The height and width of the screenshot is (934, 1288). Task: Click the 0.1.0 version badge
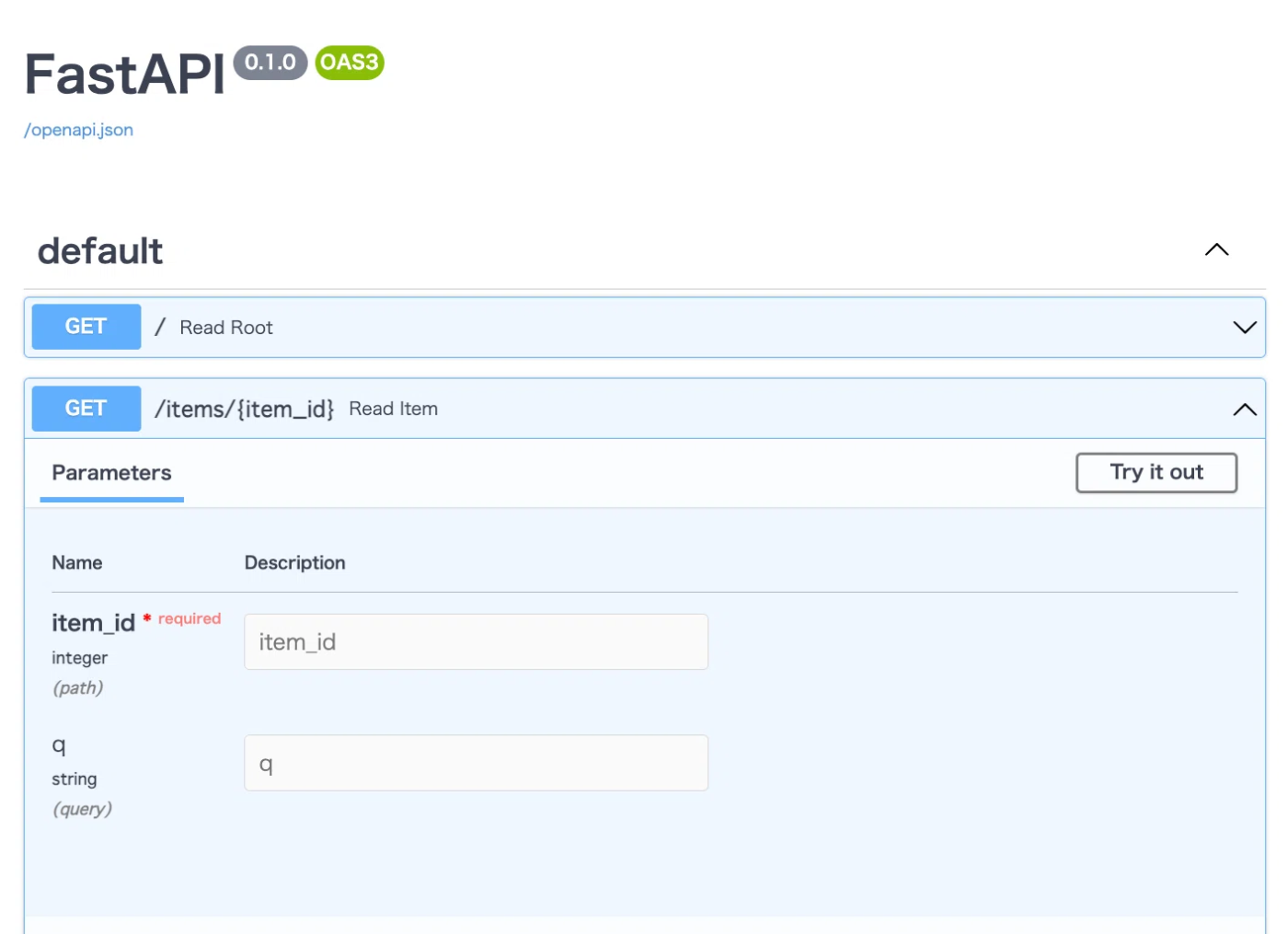(x=270, y=63)
